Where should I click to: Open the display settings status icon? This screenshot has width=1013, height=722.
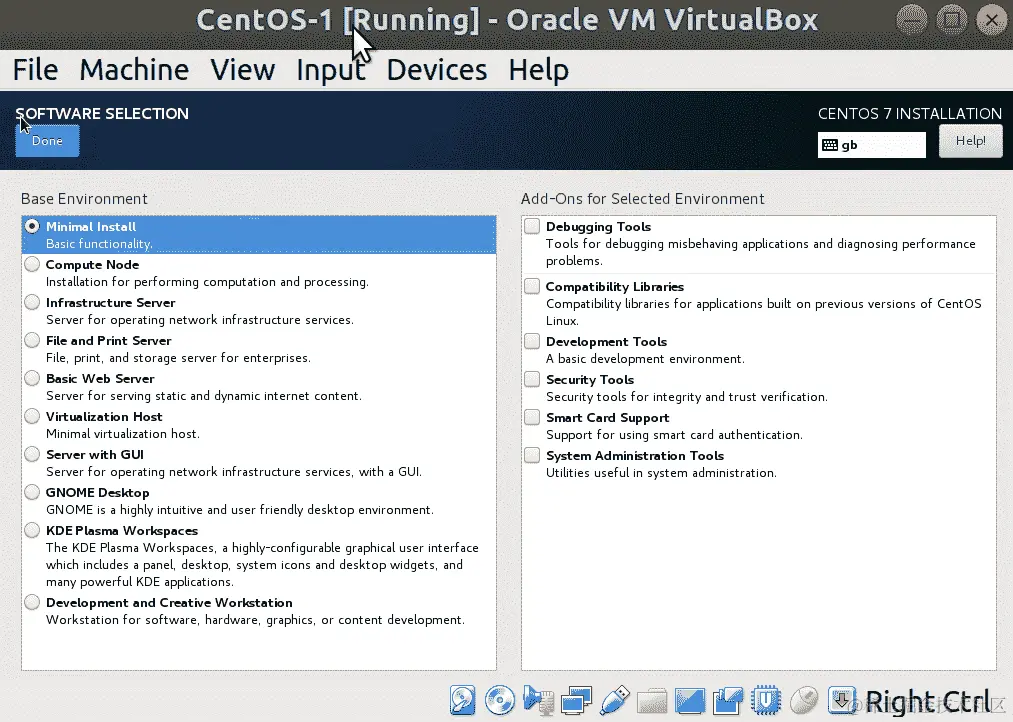coord(690,701)
